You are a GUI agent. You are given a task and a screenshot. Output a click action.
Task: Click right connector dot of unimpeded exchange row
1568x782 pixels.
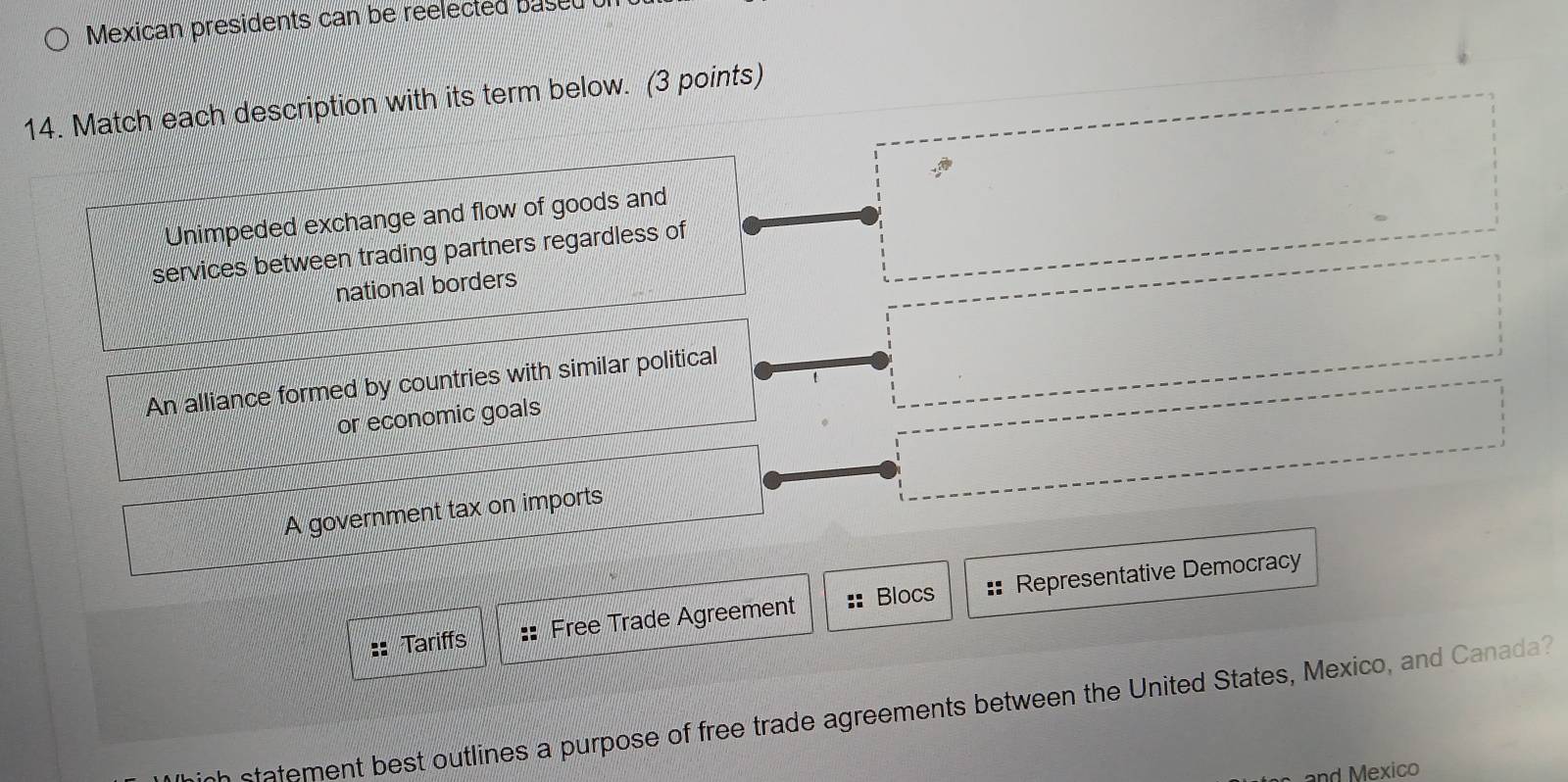point(869,216)
